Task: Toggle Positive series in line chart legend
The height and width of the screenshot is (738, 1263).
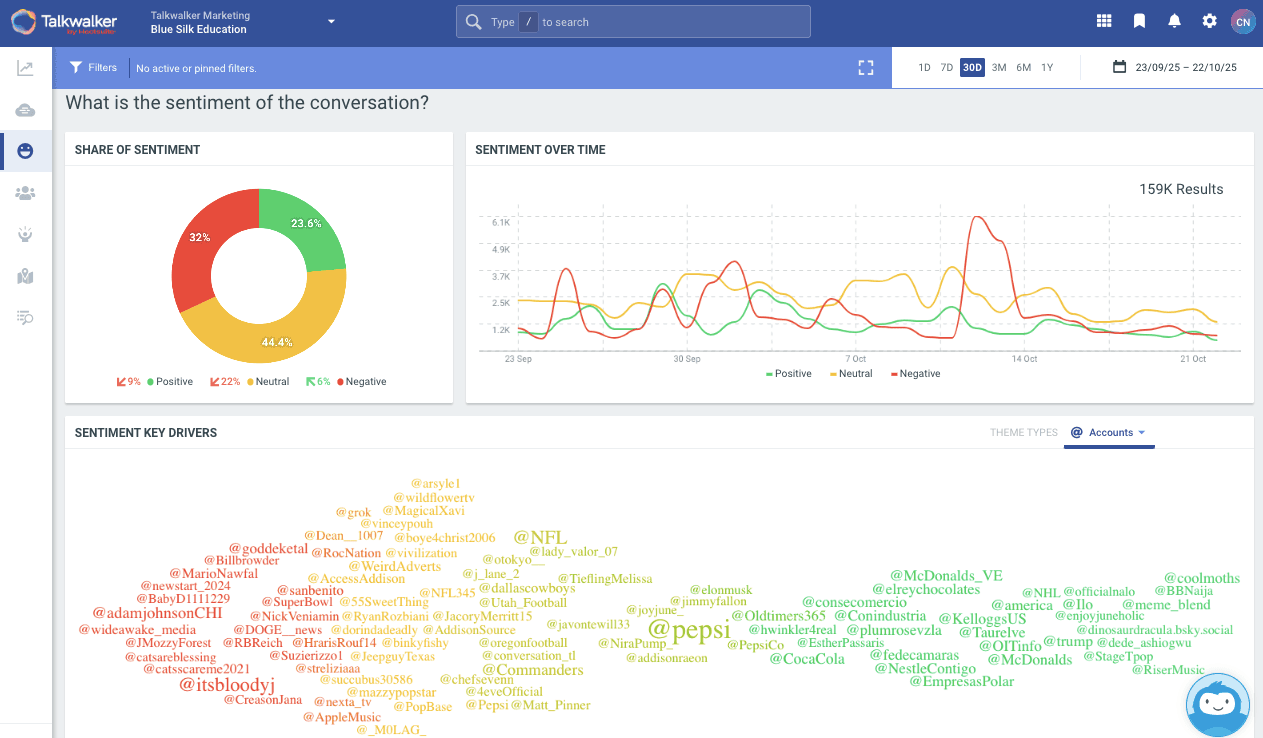Action: 788,374
